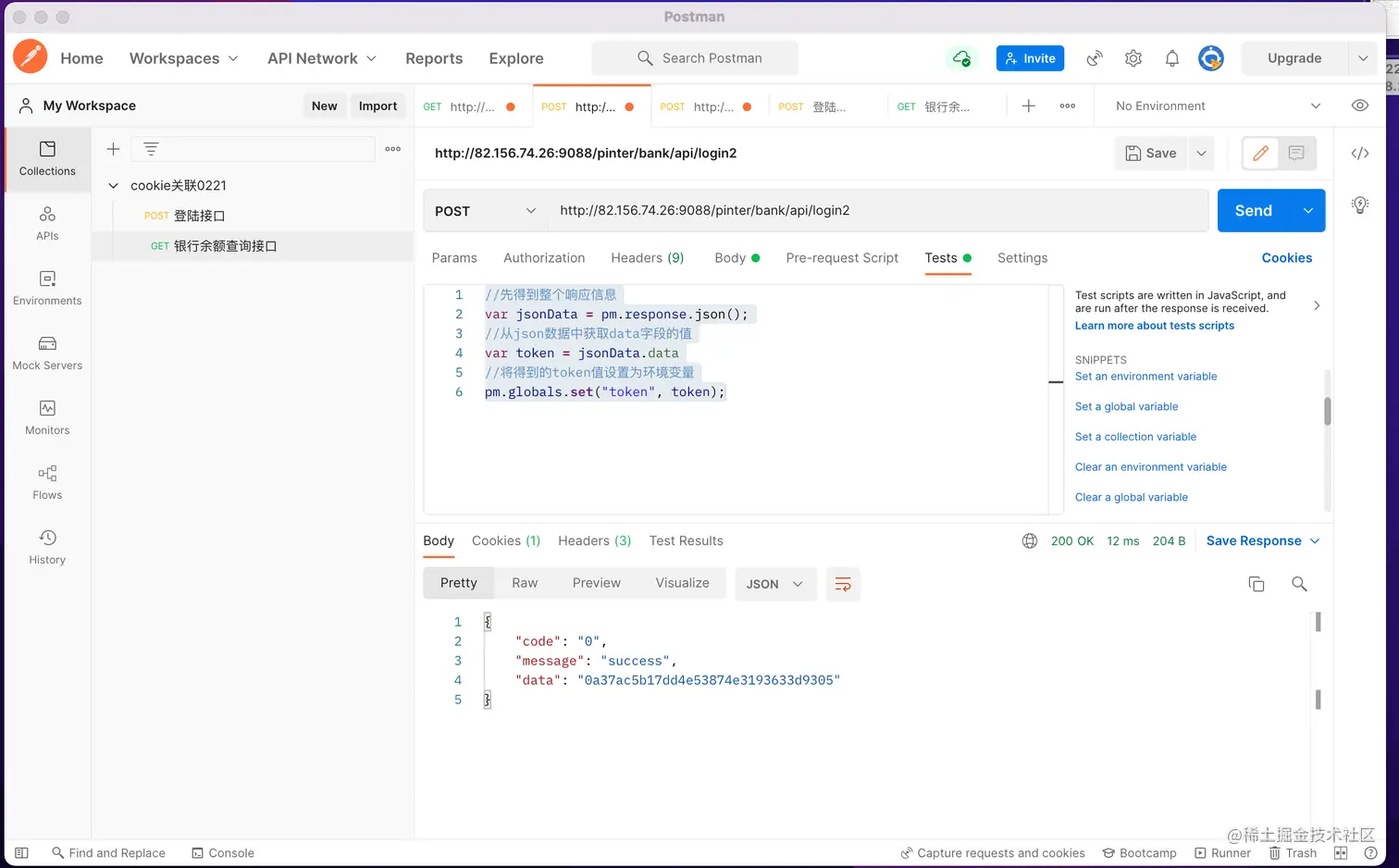
Task: Switch to comment mode icon
Action: (x=1296, y=154)
